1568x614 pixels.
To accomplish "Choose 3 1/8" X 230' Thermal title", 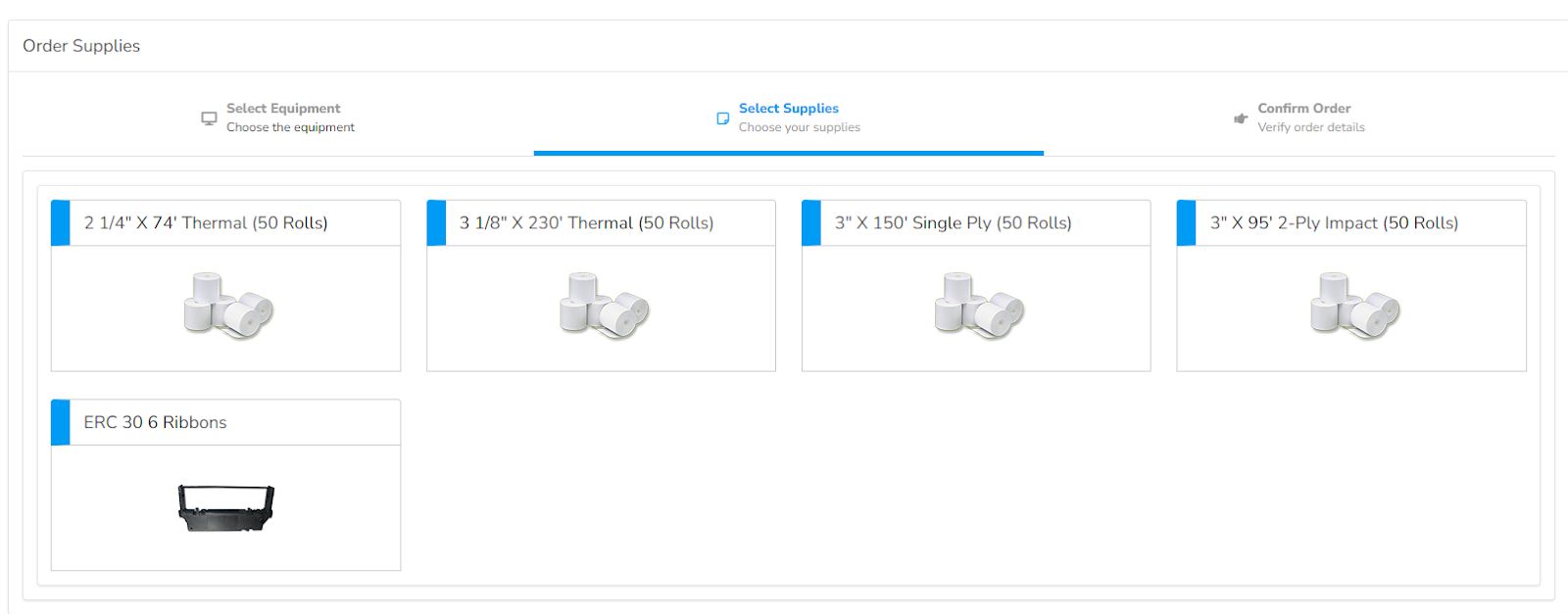I will tap(586, 223).
